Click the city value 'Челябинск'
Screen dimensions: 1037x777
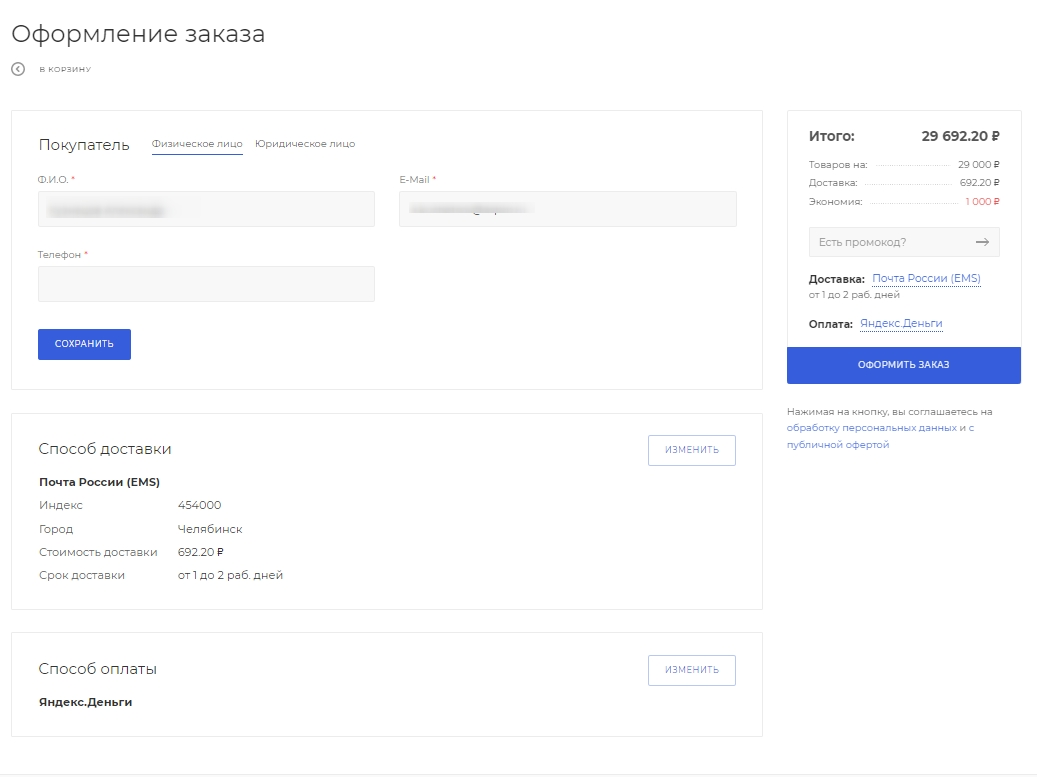[x=210, y=529]
